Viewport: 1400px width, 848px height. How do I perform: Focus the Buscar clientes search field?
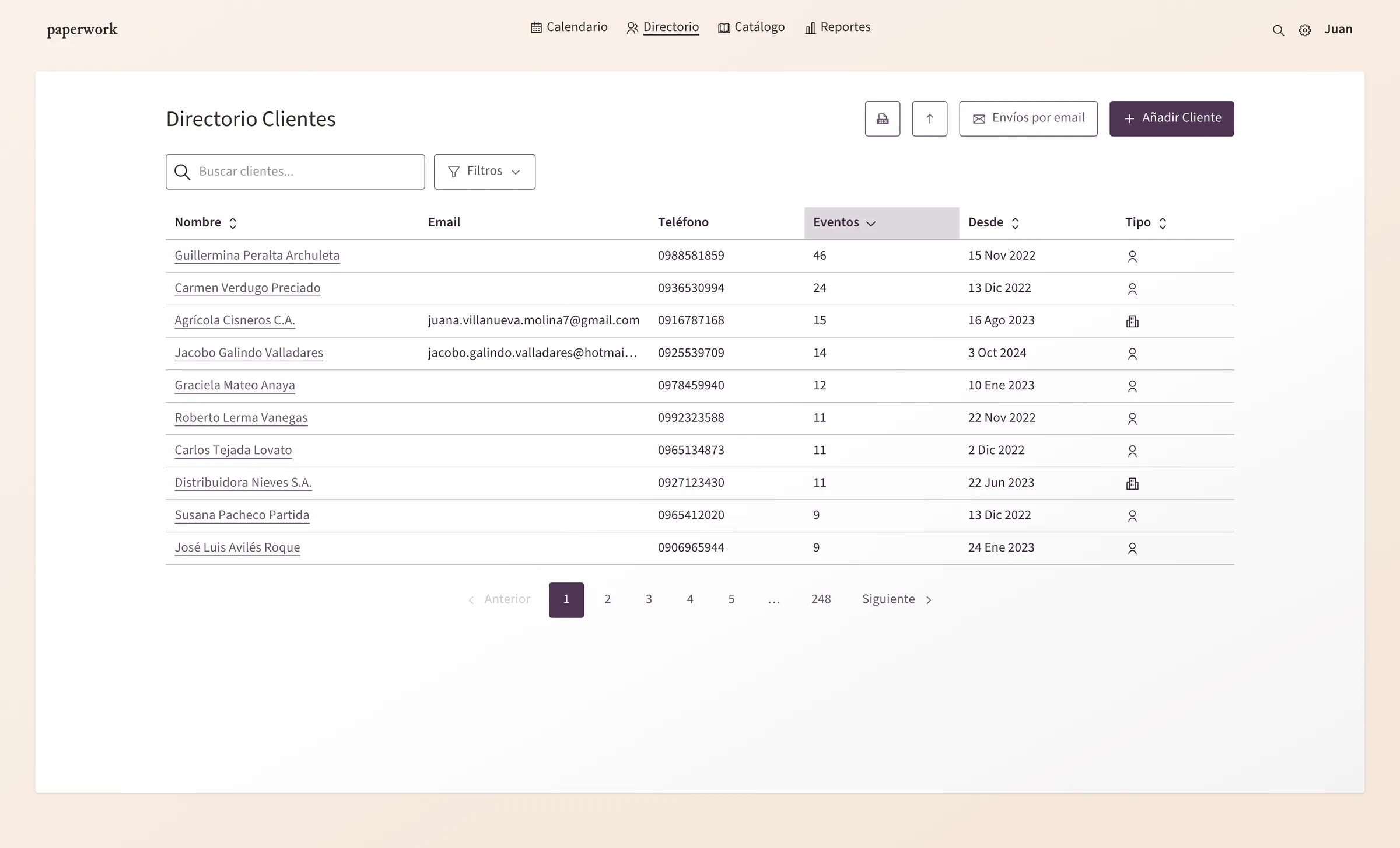click(x=295, y=172)
